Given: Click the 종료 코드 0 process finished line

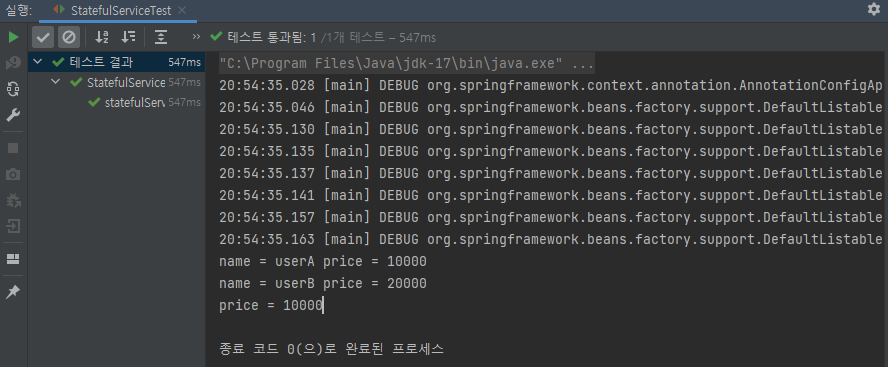Looking at the screenshot, I should (x=331, y=349).
